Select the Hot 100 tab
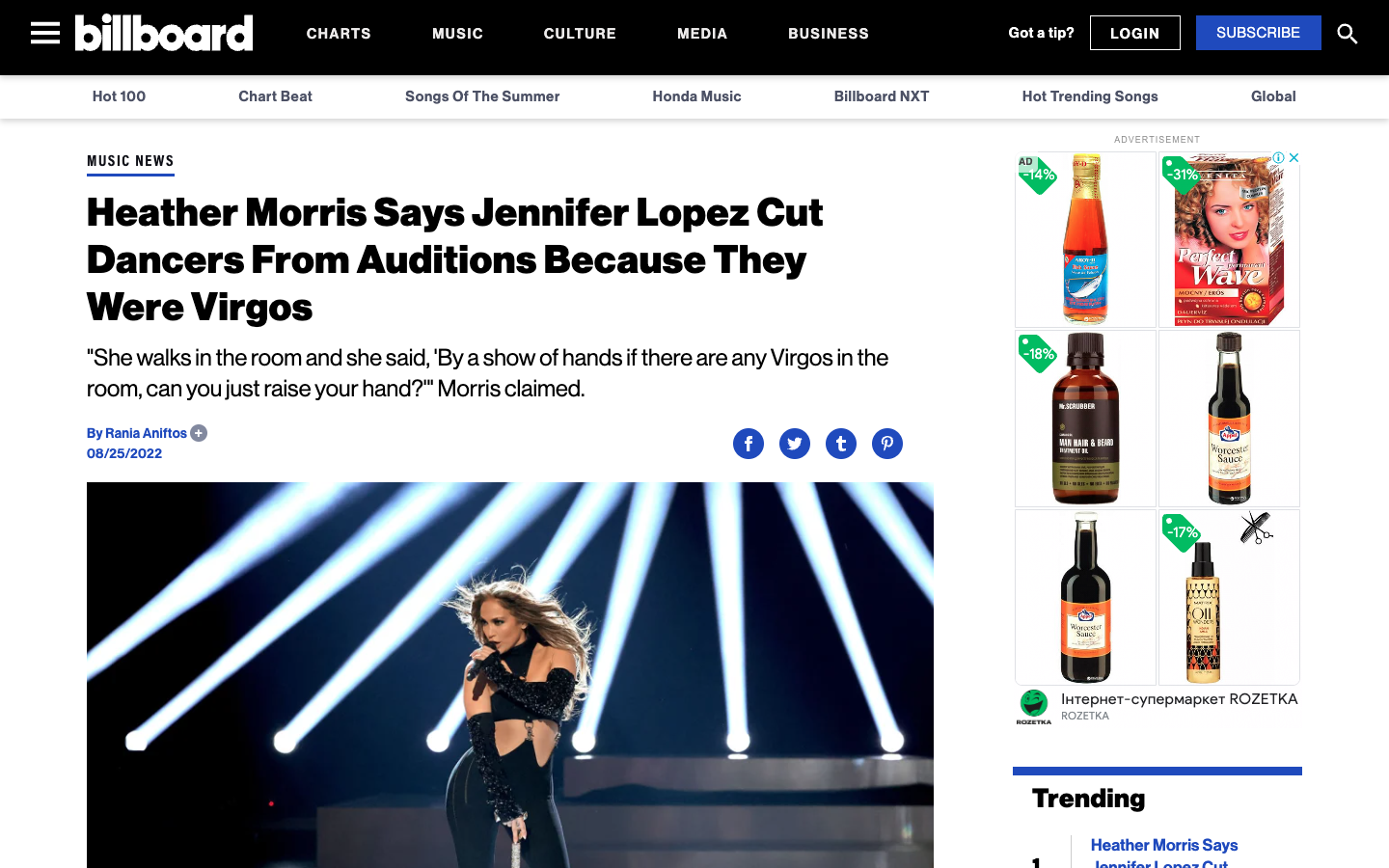The height and width of the screenshot is (868, 1389). coord(119,96)
